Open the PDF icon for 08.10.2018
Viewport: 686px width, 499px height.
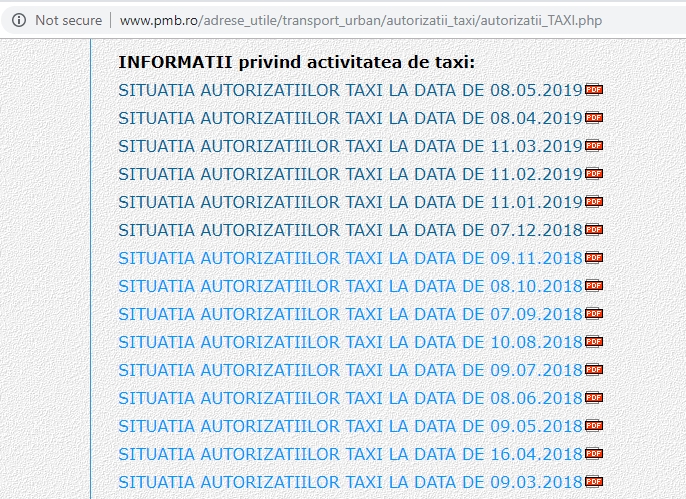click(x=594, y=286)
